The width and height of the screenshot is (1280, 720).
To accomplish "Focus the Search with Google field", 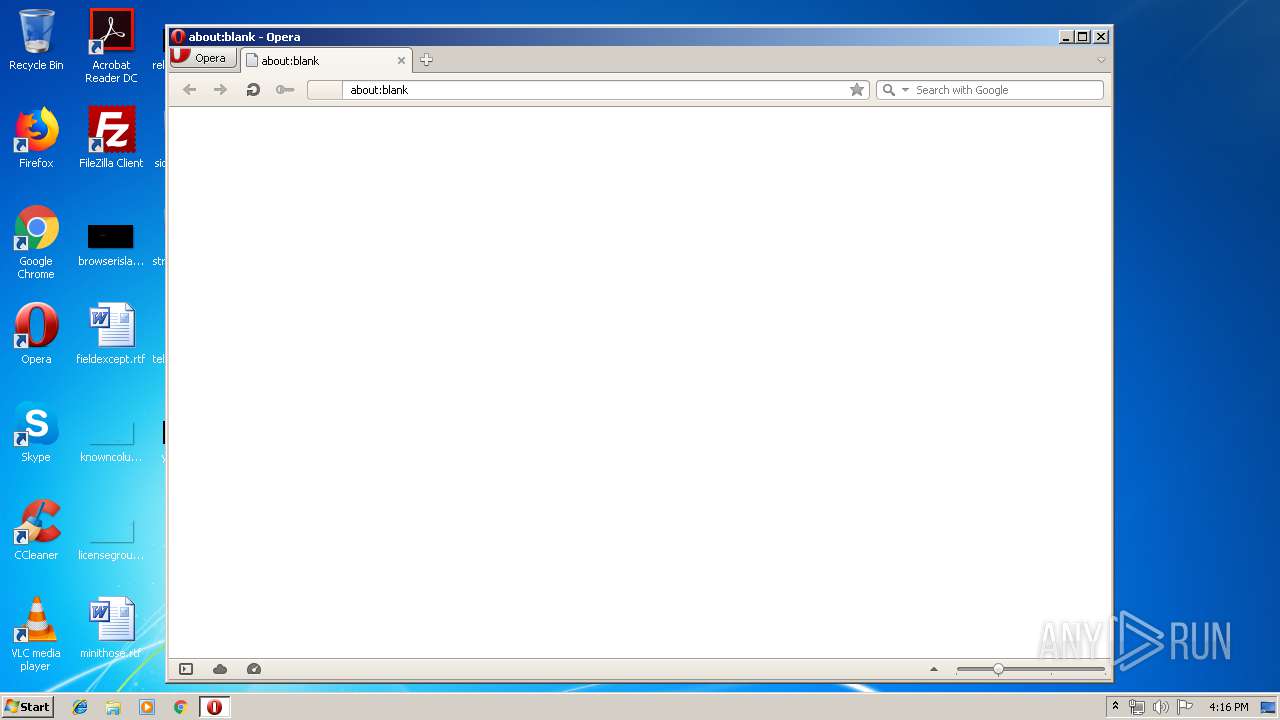I will (1007, 90).
